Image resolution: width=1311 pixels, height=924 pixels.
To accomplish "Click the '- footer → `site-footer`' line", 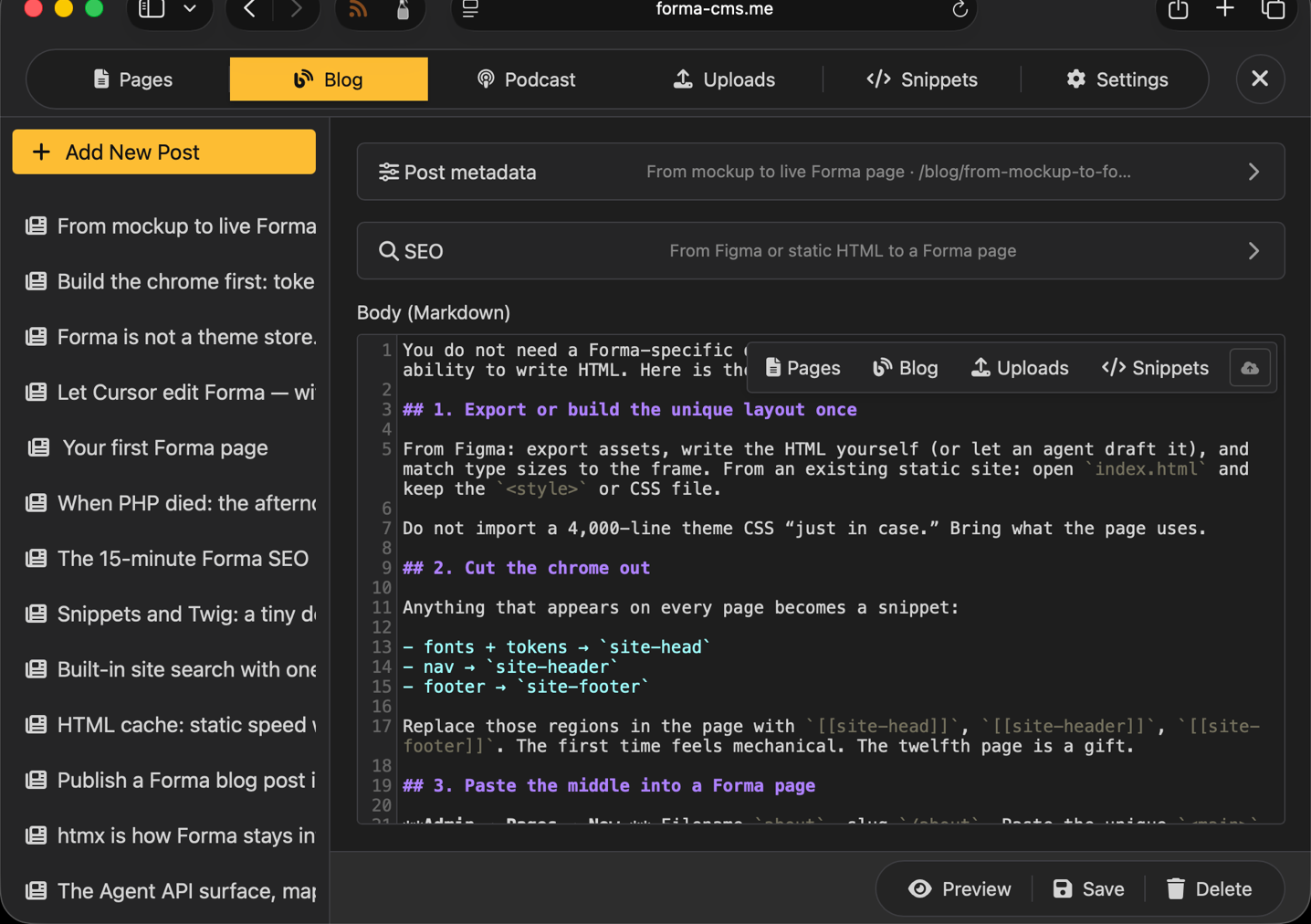I will [x=526, y=687].
